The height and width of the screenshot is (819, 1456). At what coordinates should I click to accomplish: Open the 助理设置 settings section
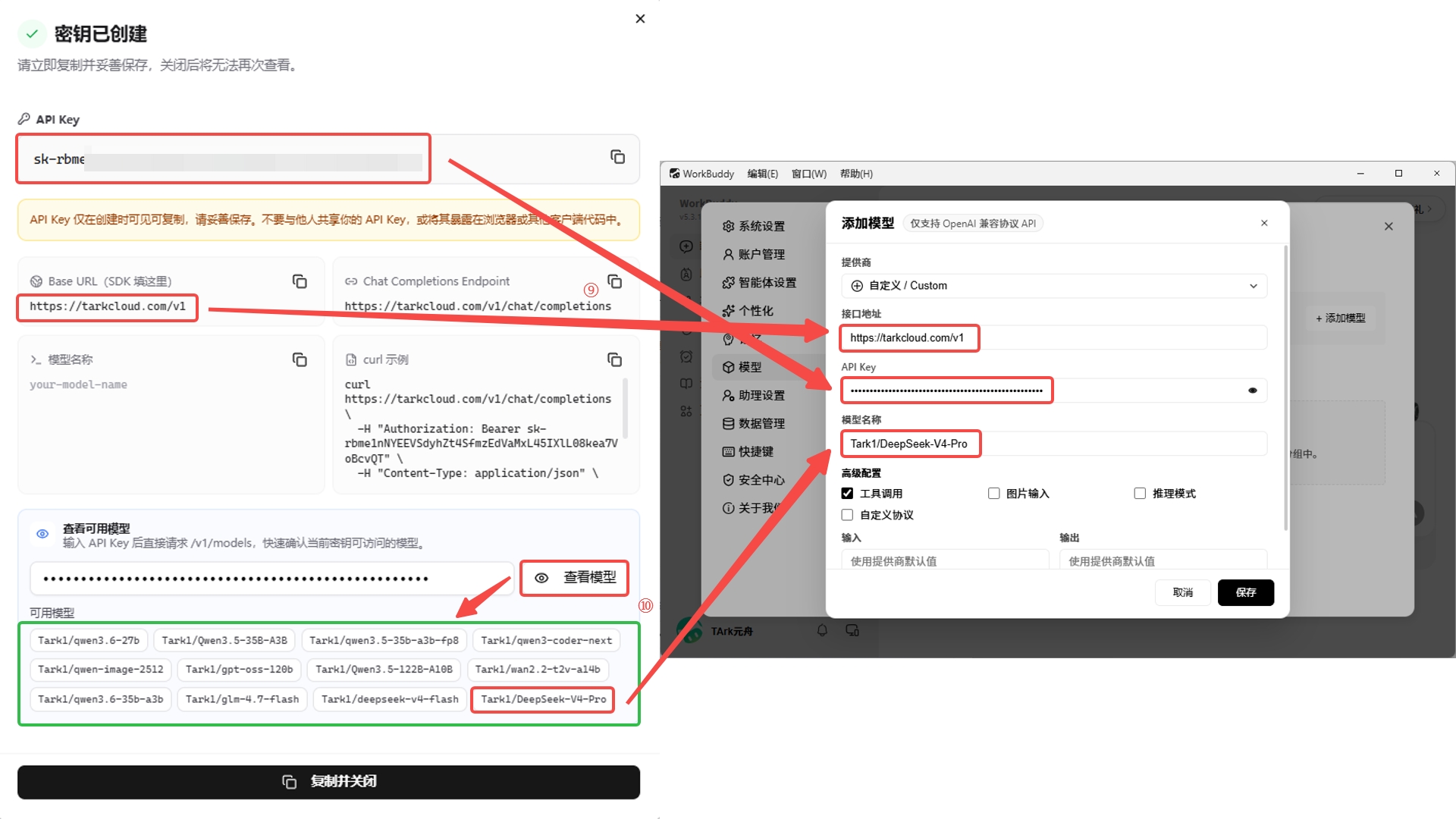pos(754,395)
